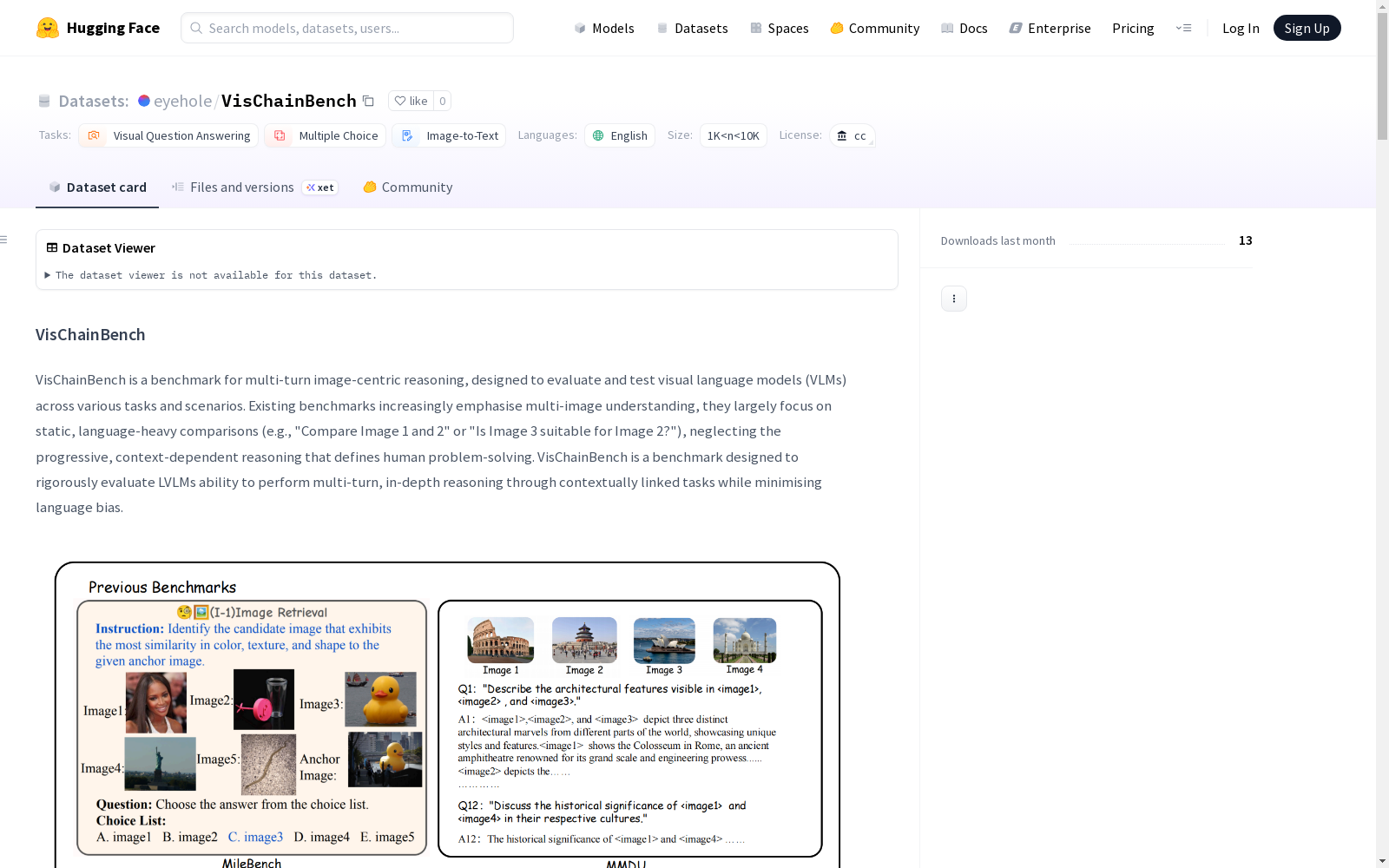
Task: Click the VisChainBench dataset title
Action: coord(289,101)
